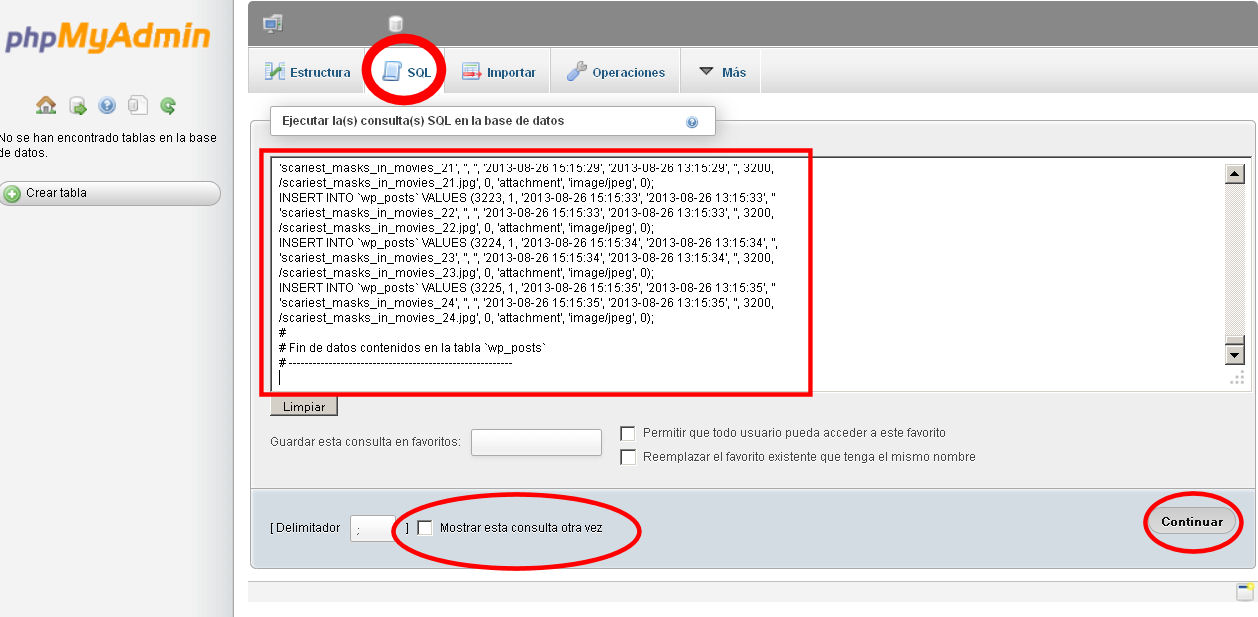Click the page icon at bottom right
The height and width of the screenshot is (617, 1258).
[x=1244, y=592]
